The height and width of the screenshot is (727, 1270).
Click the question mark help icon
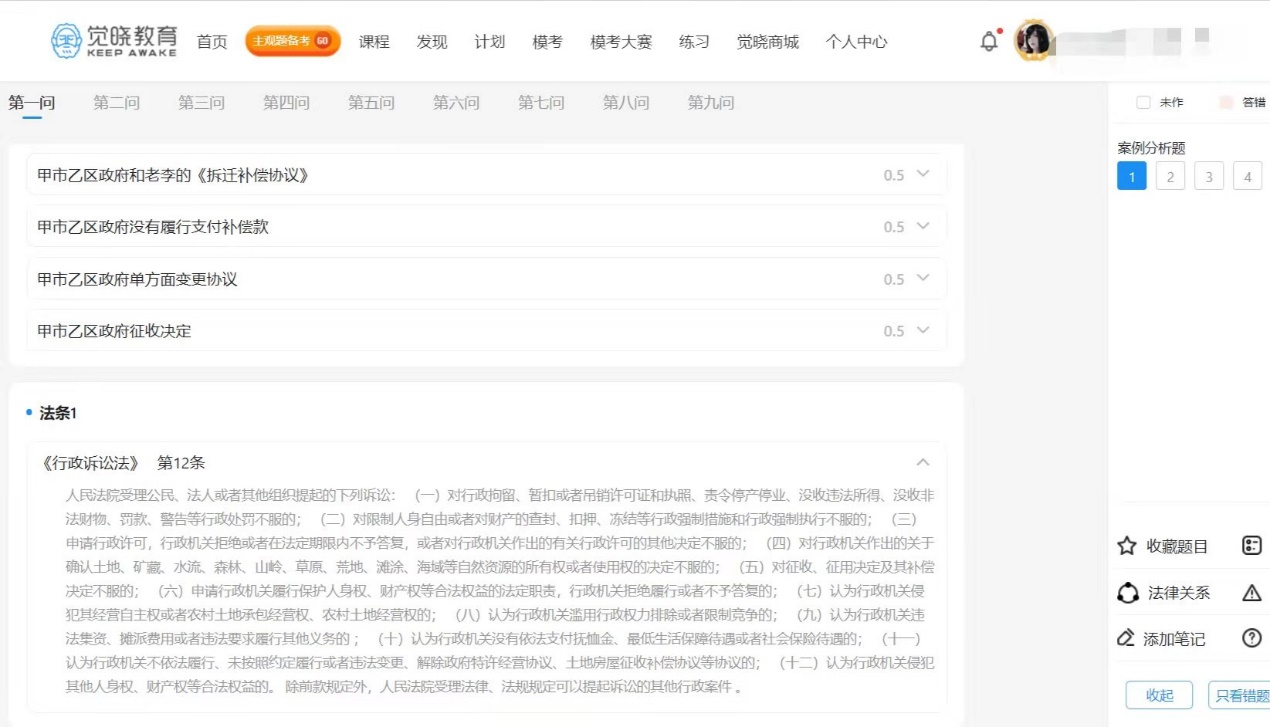(x=1252, y=638)
